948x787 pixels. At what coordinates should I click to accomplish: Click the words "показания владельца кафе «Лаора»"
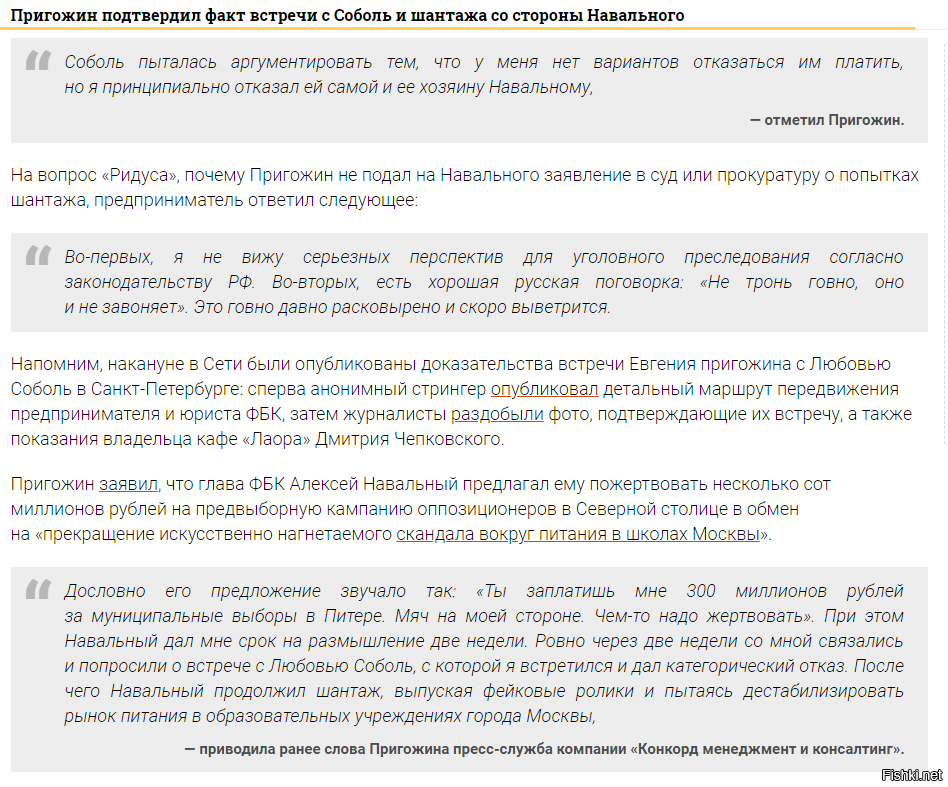click(x=160, y=439)
